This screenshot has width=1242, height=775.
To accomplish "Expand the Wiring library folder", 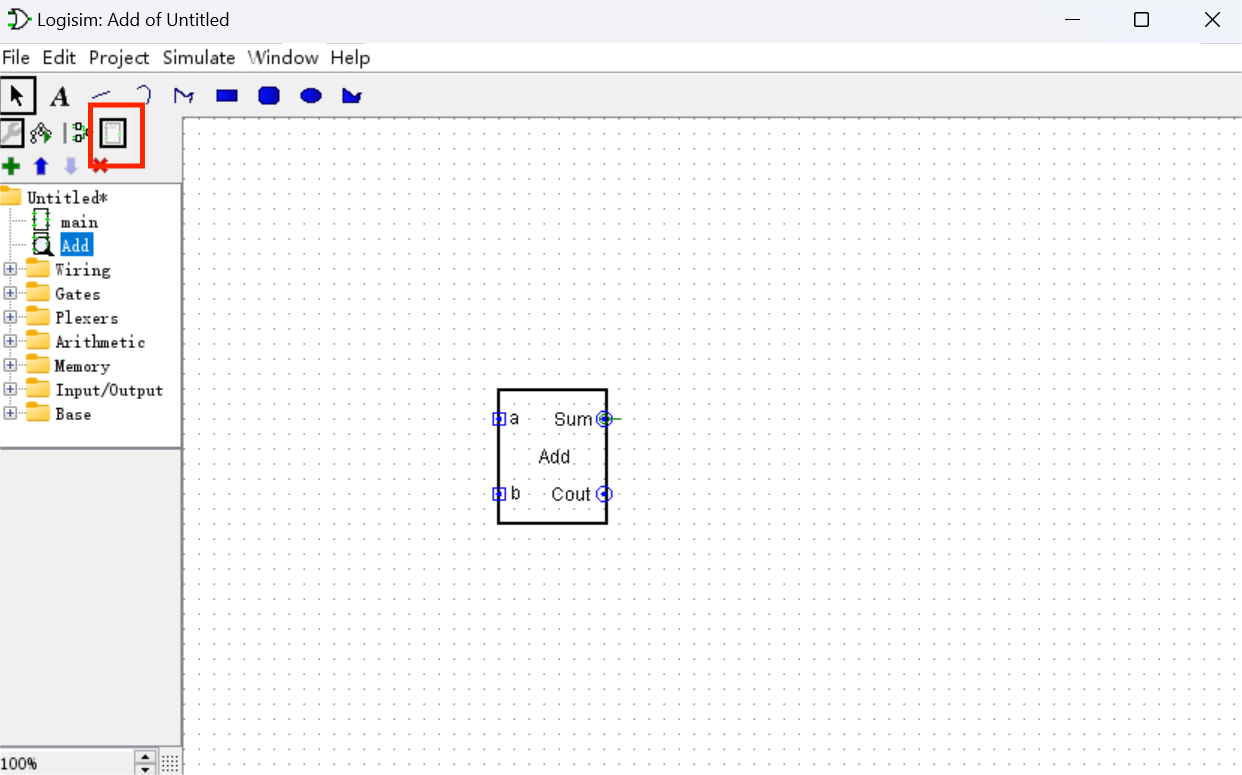I will pyautogui.click(x=10, y=270).
